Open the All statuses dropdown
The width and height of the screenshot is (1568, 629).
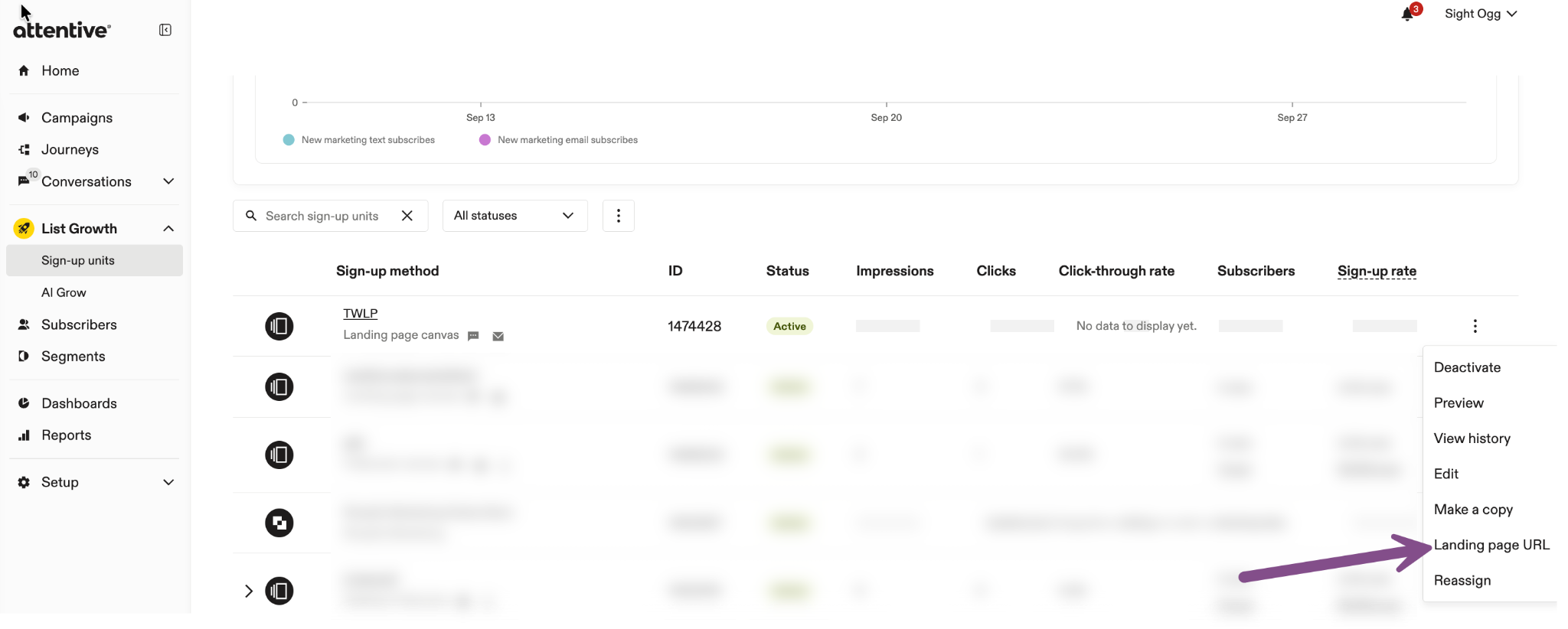pyautogui.click(x=515, y=216)
